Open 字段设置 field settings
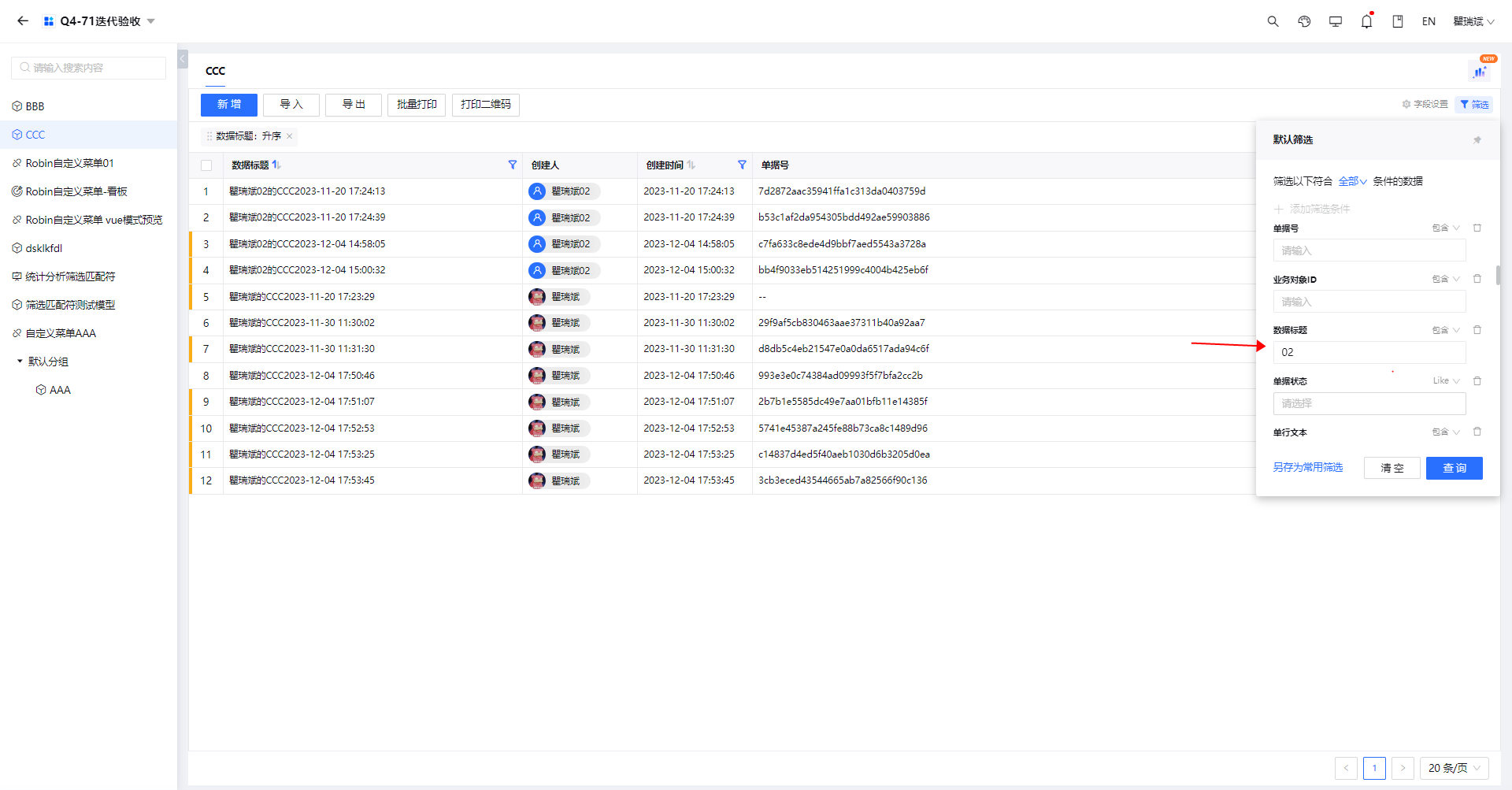Screen dimensions: 1512x790 point(1425,104)
